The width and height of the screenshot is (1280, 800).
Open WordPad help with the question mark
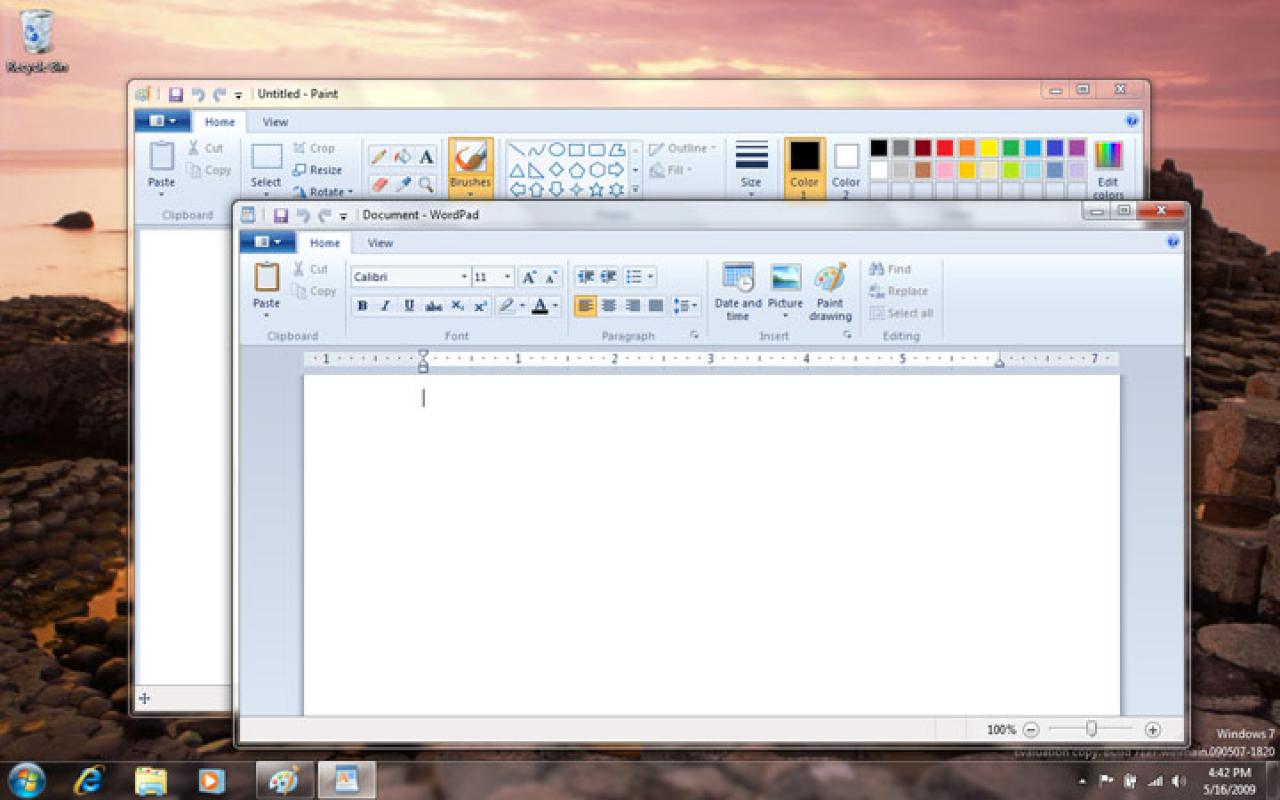pos(1173,242)
